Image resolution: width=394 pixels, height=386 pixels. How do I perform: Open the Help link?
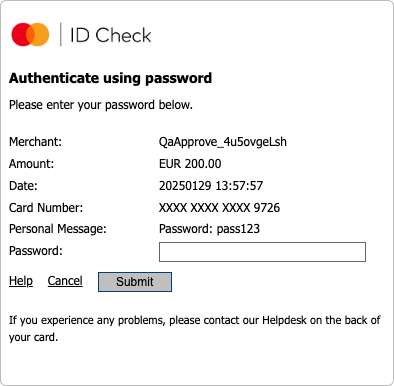21,281
